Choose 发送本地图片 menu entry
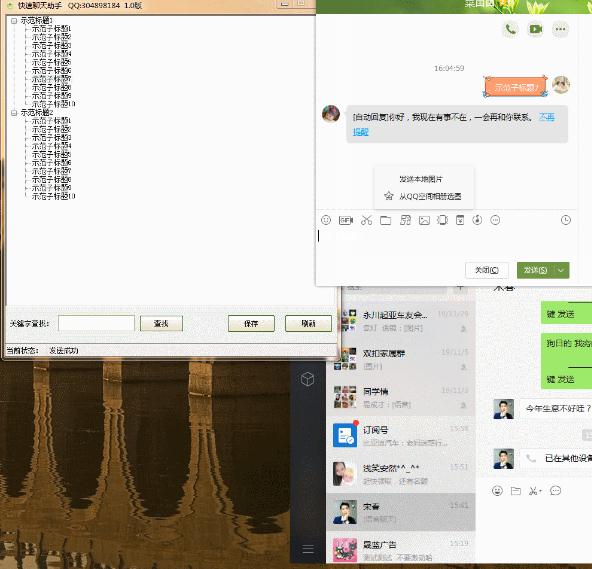 (x=421, y=179)
